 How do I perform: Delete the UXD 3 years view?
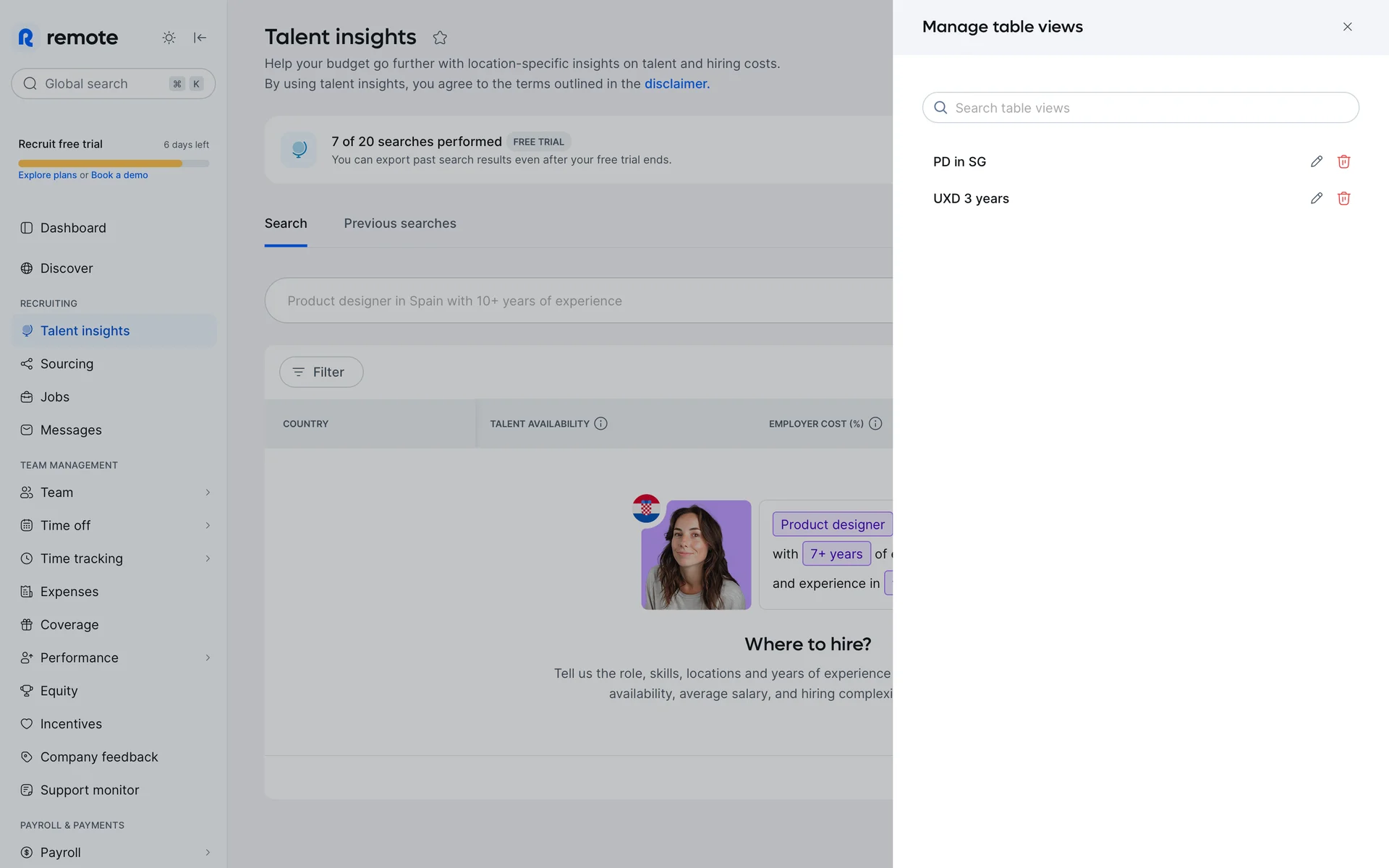click(x=1343, y=198)
